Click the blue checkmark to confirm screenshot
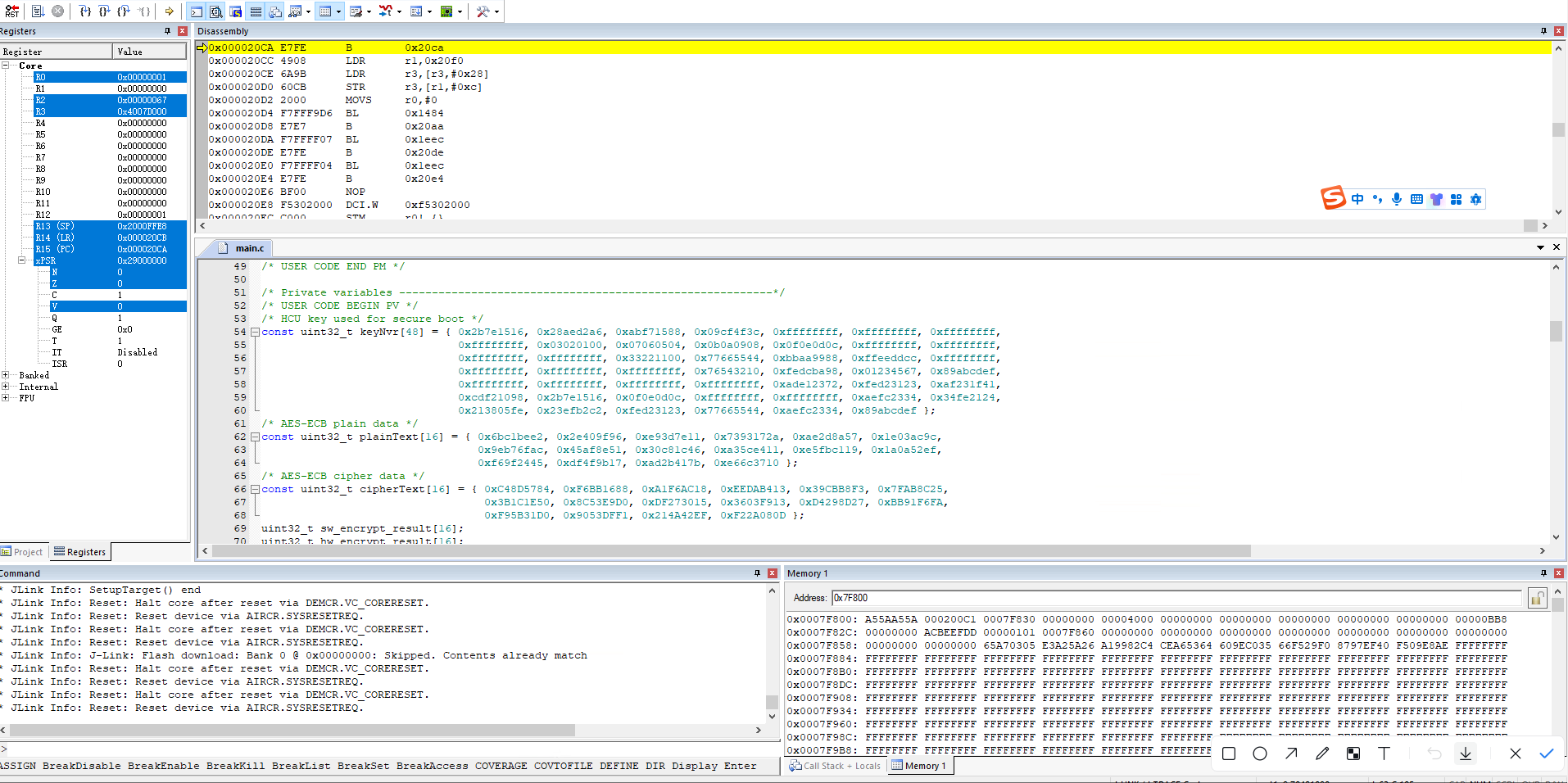 (1546, 754)
